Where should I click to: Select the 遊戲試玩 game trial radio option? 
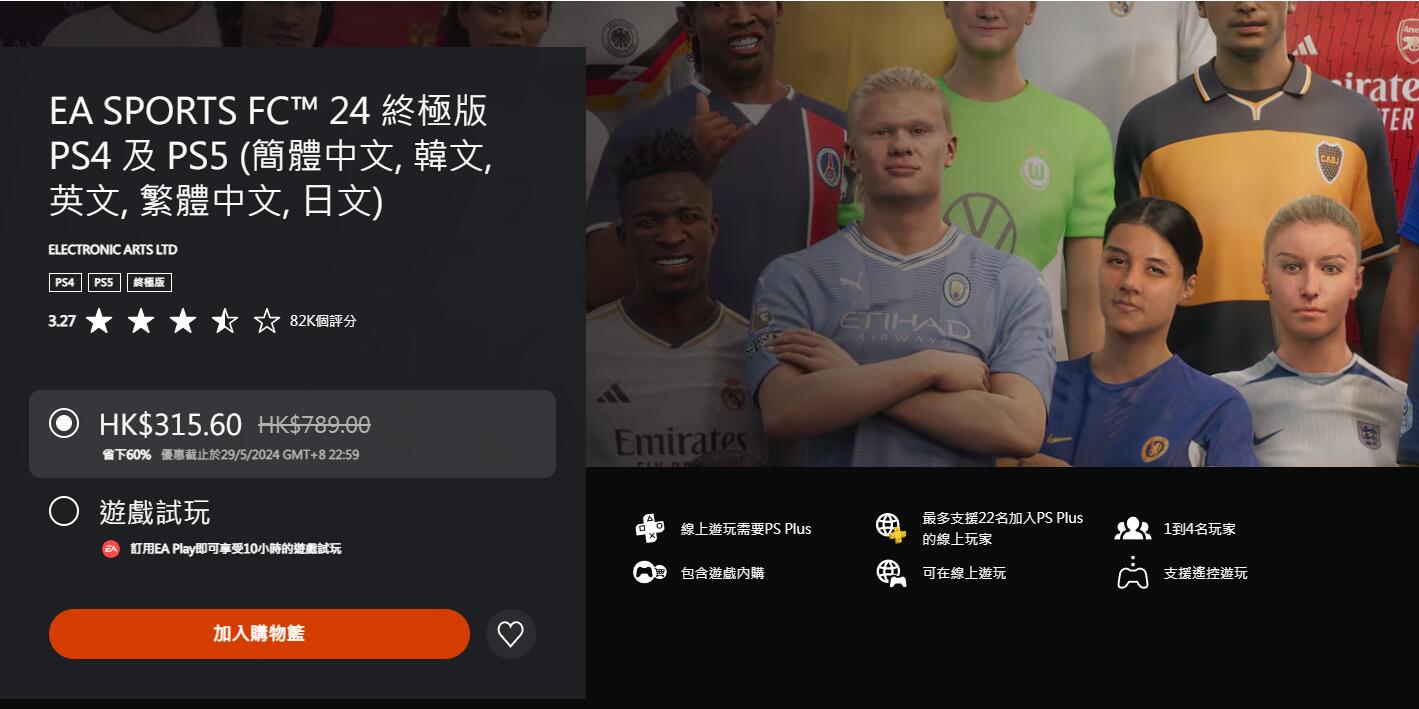click(64, 511)
